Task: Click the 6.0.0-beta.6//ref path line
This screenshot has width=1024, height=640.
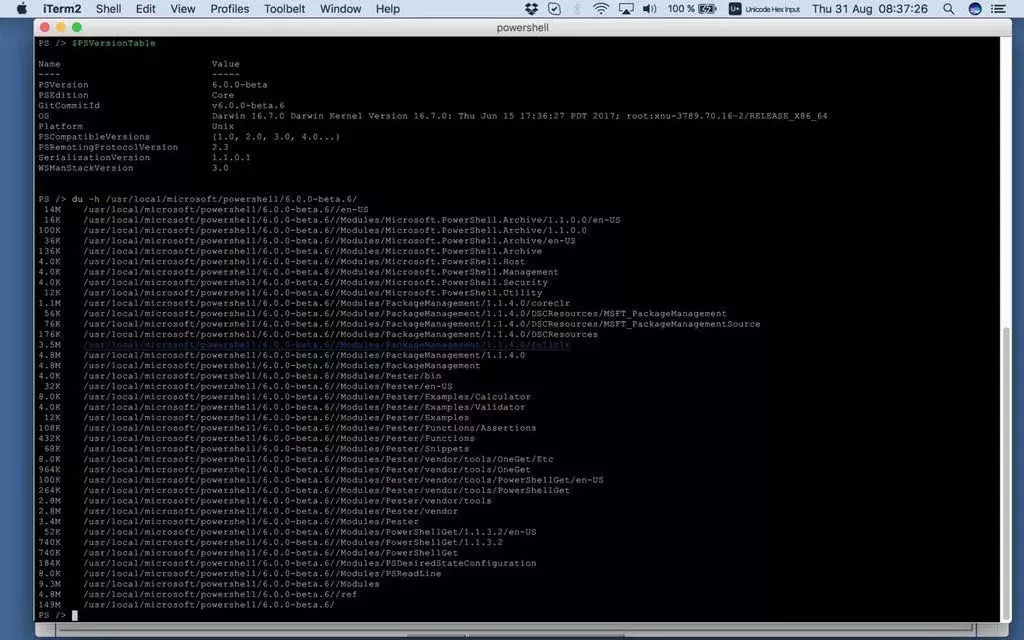Action: [x=220, y=594]
